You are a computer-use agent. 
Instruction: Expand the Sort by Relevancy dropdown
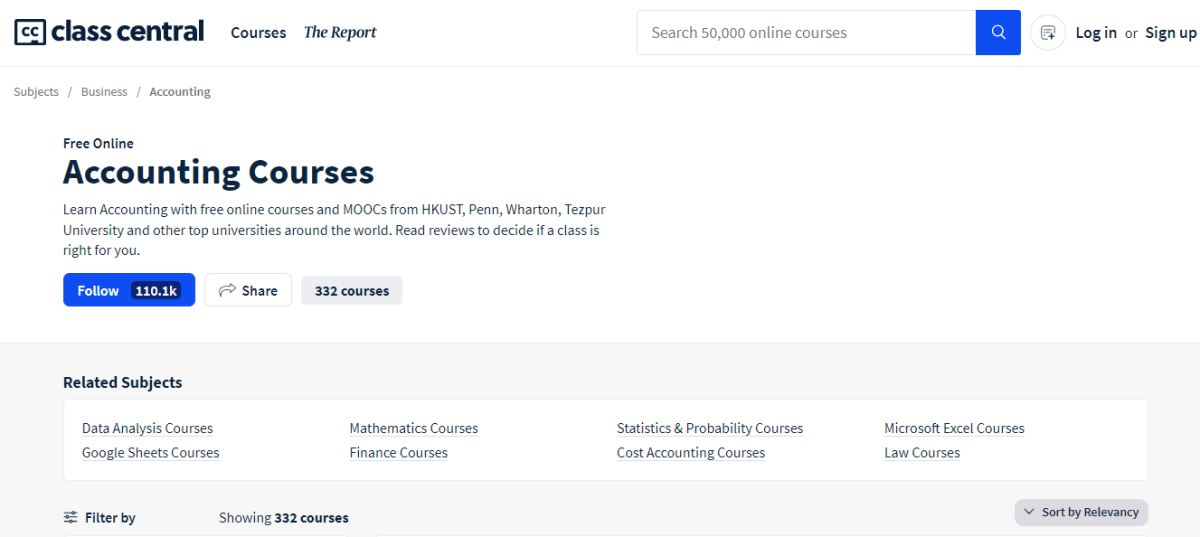[x=1081, y=512]
